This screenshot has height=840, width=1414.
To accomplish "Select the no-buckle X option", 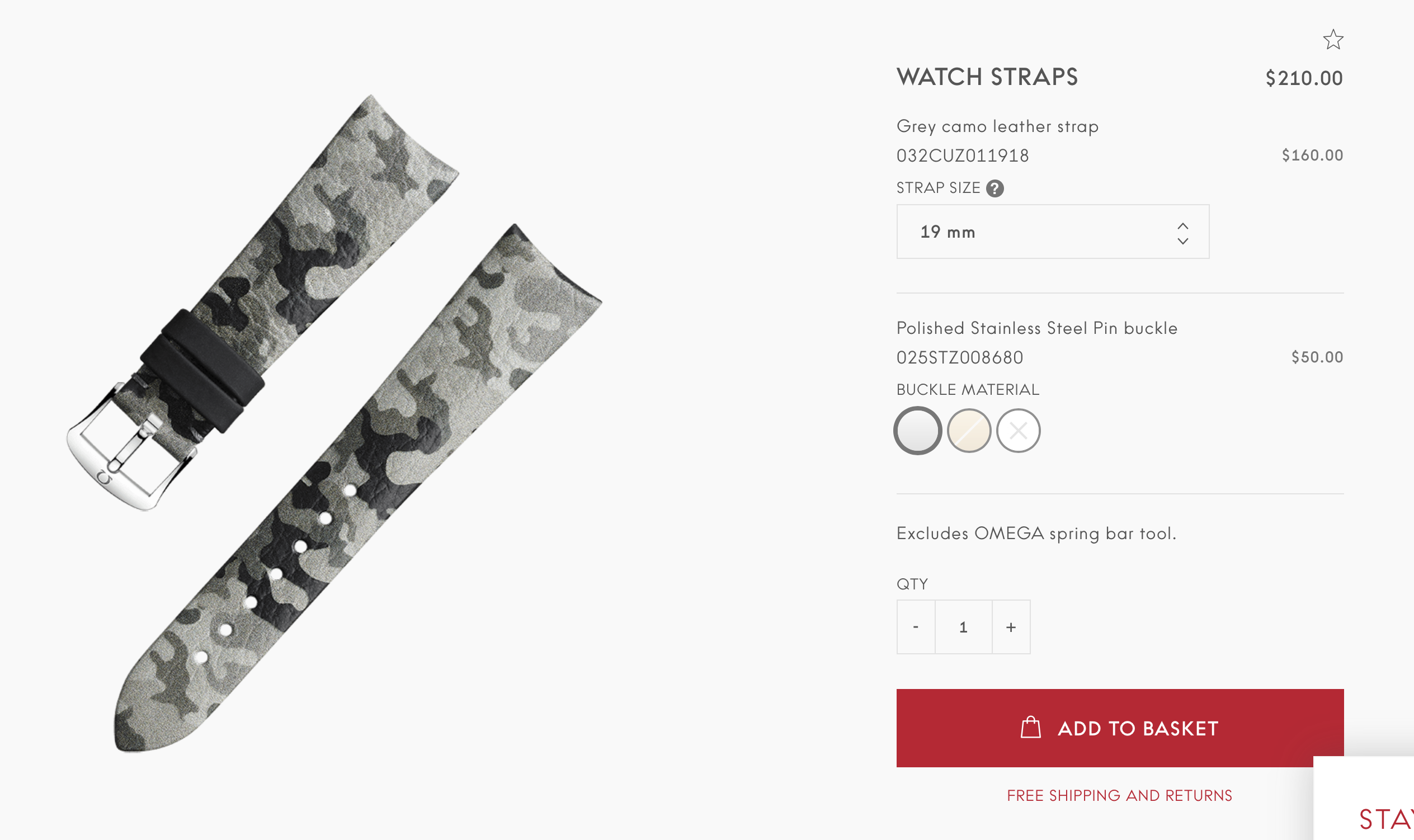I will pos(1018,431).
